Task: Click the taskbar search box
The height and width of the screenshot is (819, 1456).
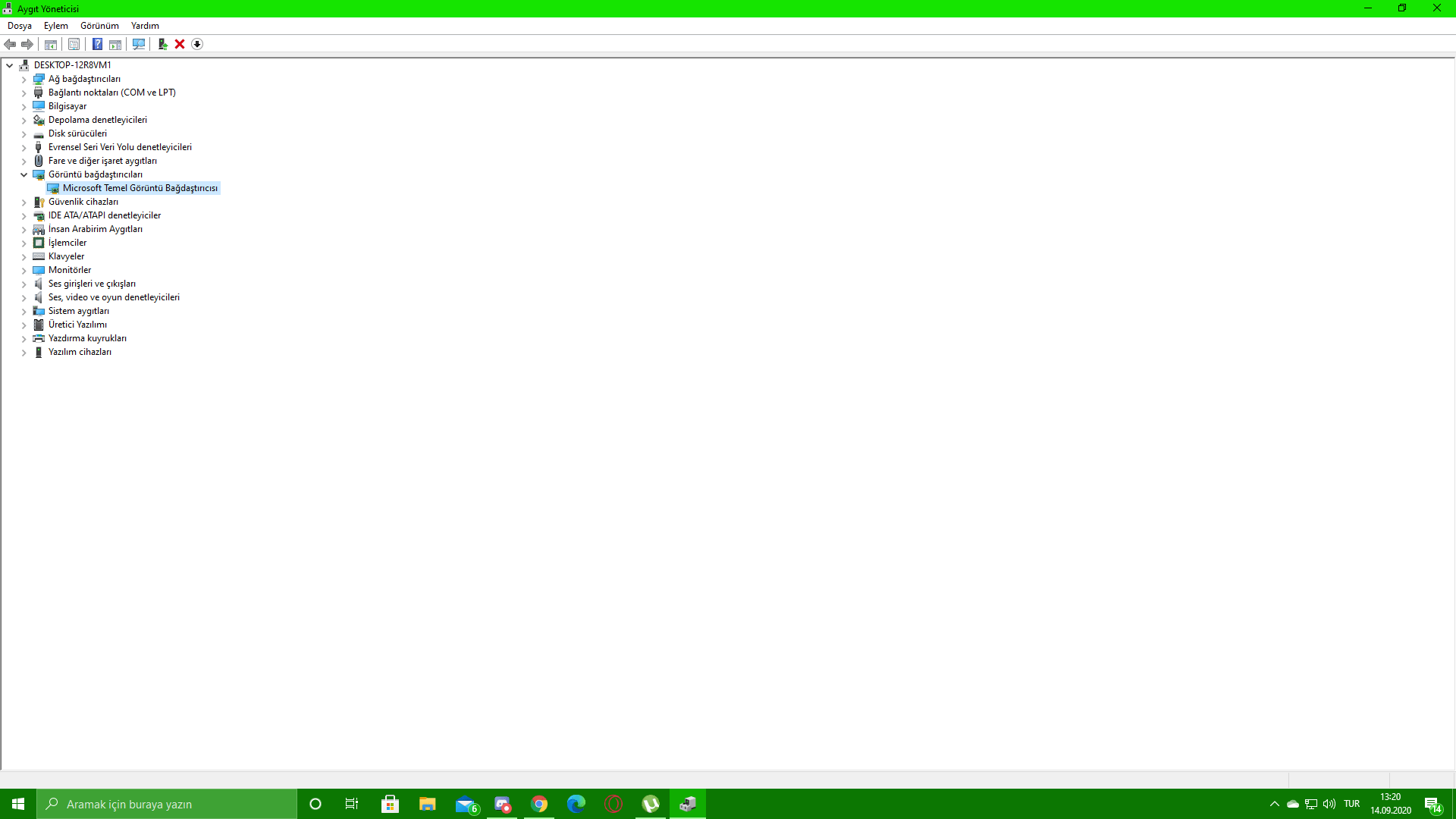Action: point(167,804)
